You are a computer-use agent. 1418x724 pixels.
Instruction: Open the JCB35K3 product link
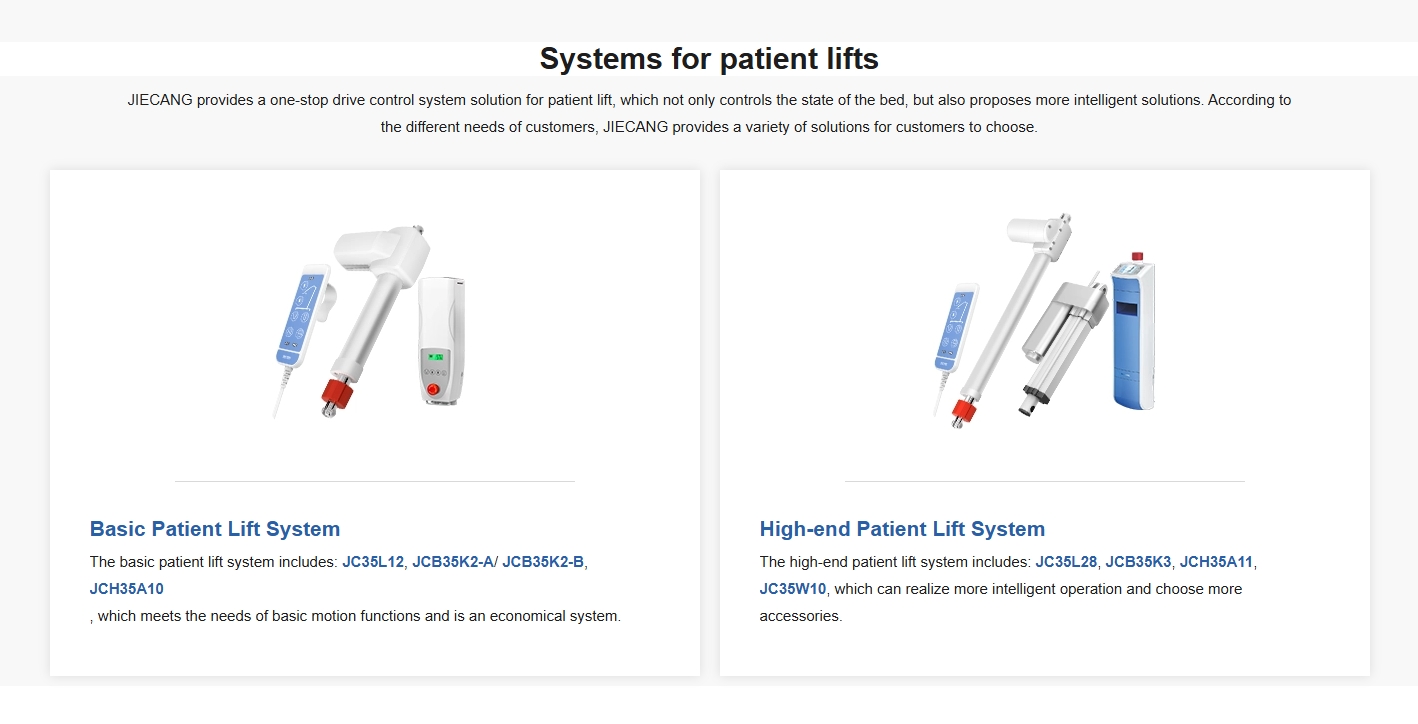point(1138,562)
